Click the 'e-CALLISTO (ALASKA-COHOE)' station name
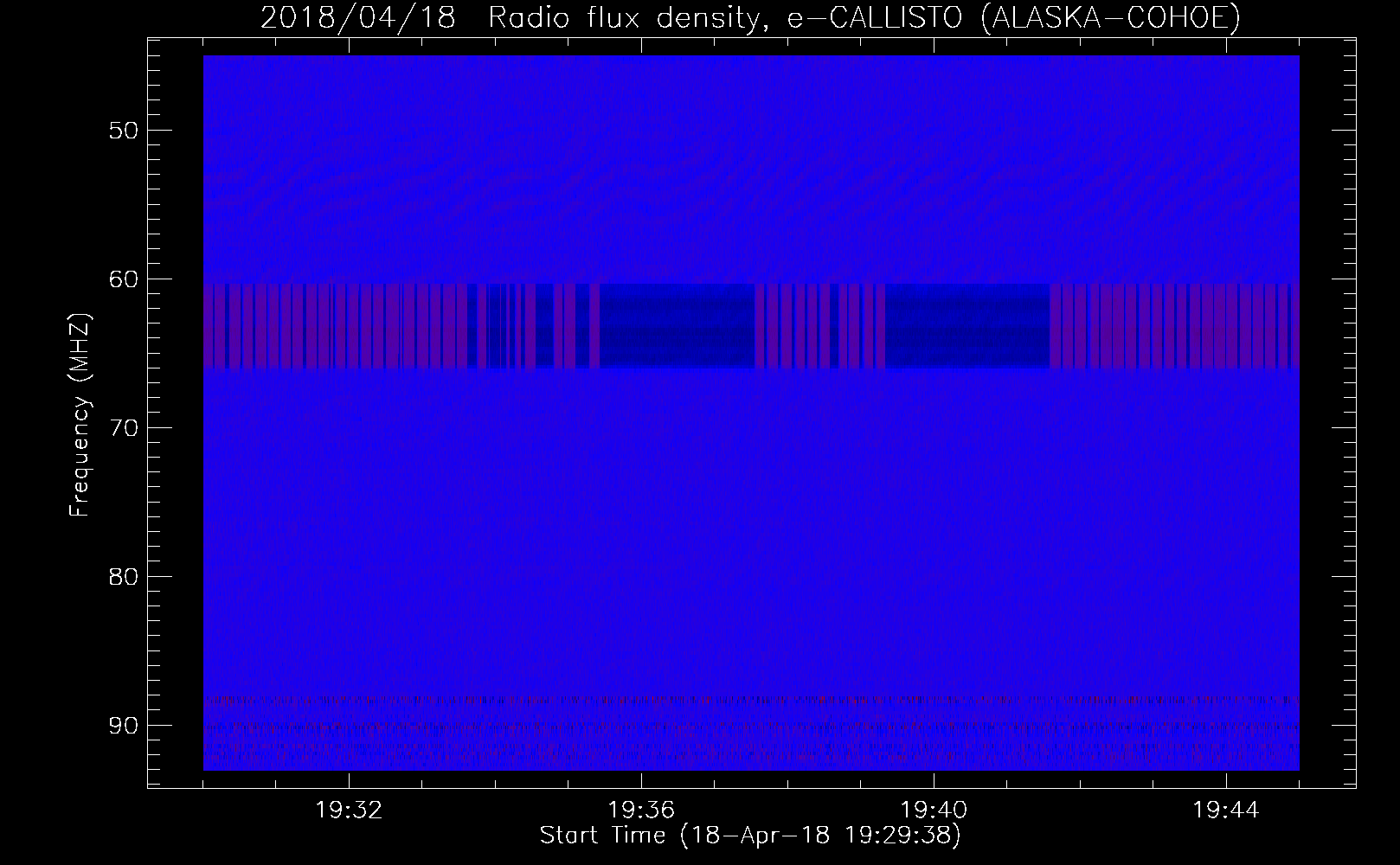This screenshot has width=1400, height=865. pos(1013,18)
